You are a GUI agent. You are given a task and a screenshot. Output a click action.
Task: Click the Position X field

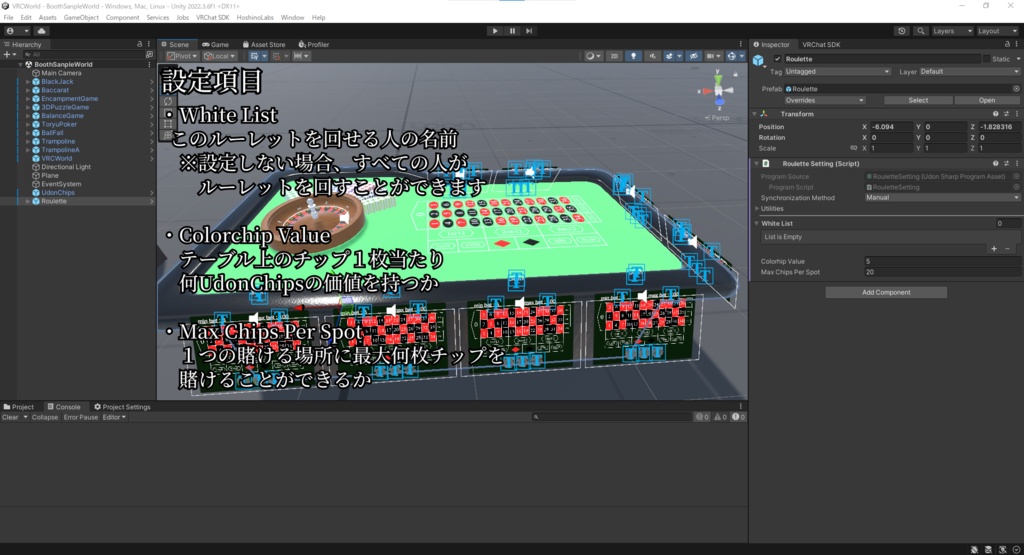891,127
